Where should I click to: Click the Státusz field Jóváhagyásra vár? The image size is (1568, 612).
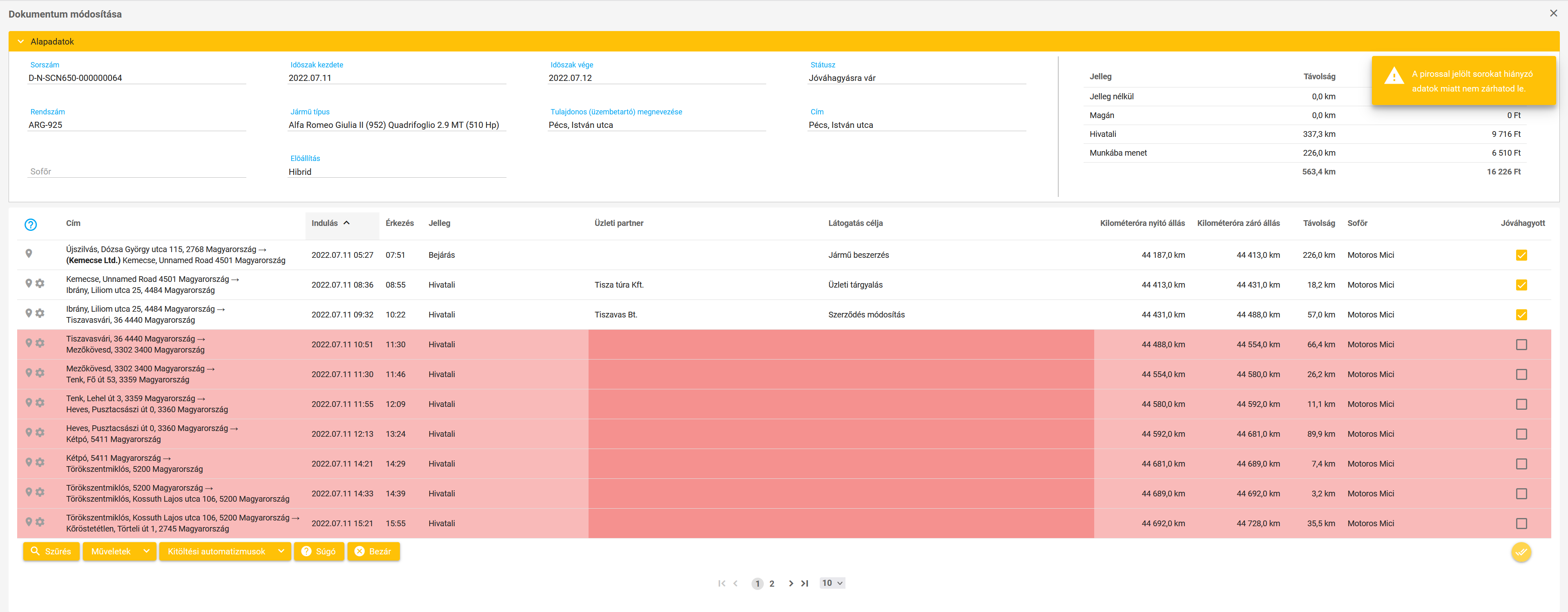coord(917,78)
